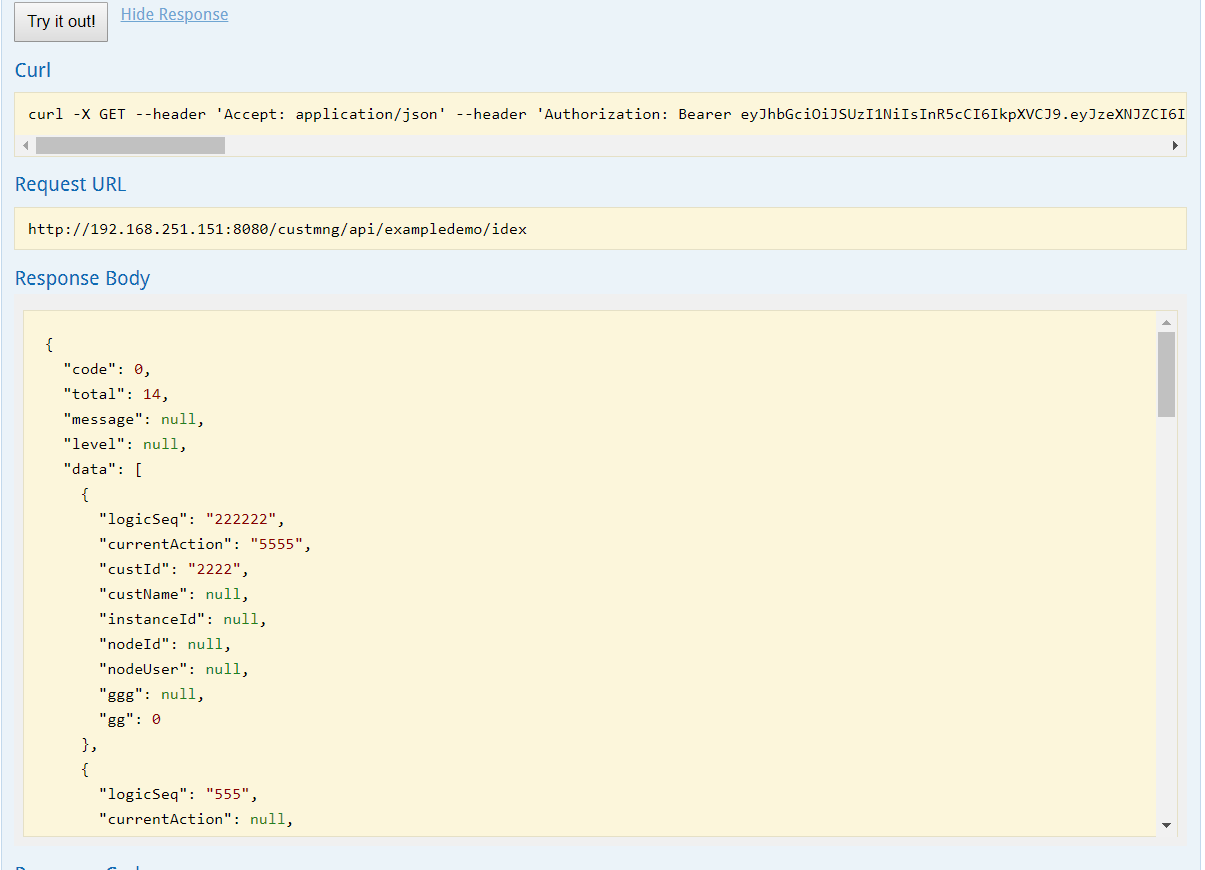Image resolution: width=1205 pixels, height=870 pixels.
Task: Click the Curl section heading
Action: [33, 70]
